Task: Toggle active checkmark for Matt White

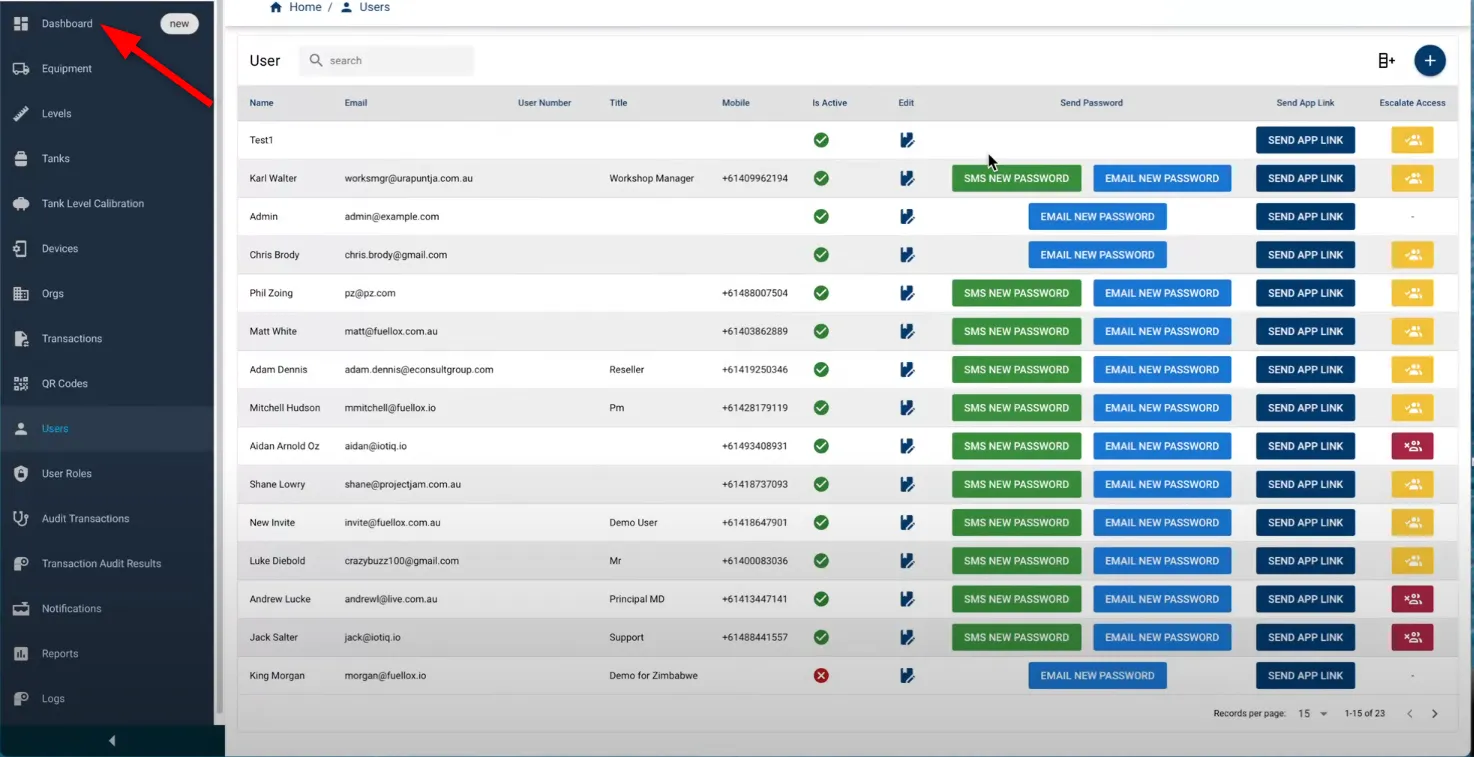Action: pyautogui.click(x=821, y=332)
